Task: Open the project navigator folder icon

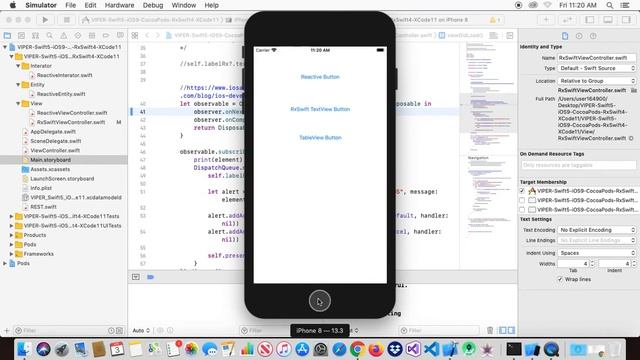Action: (7, 36)
